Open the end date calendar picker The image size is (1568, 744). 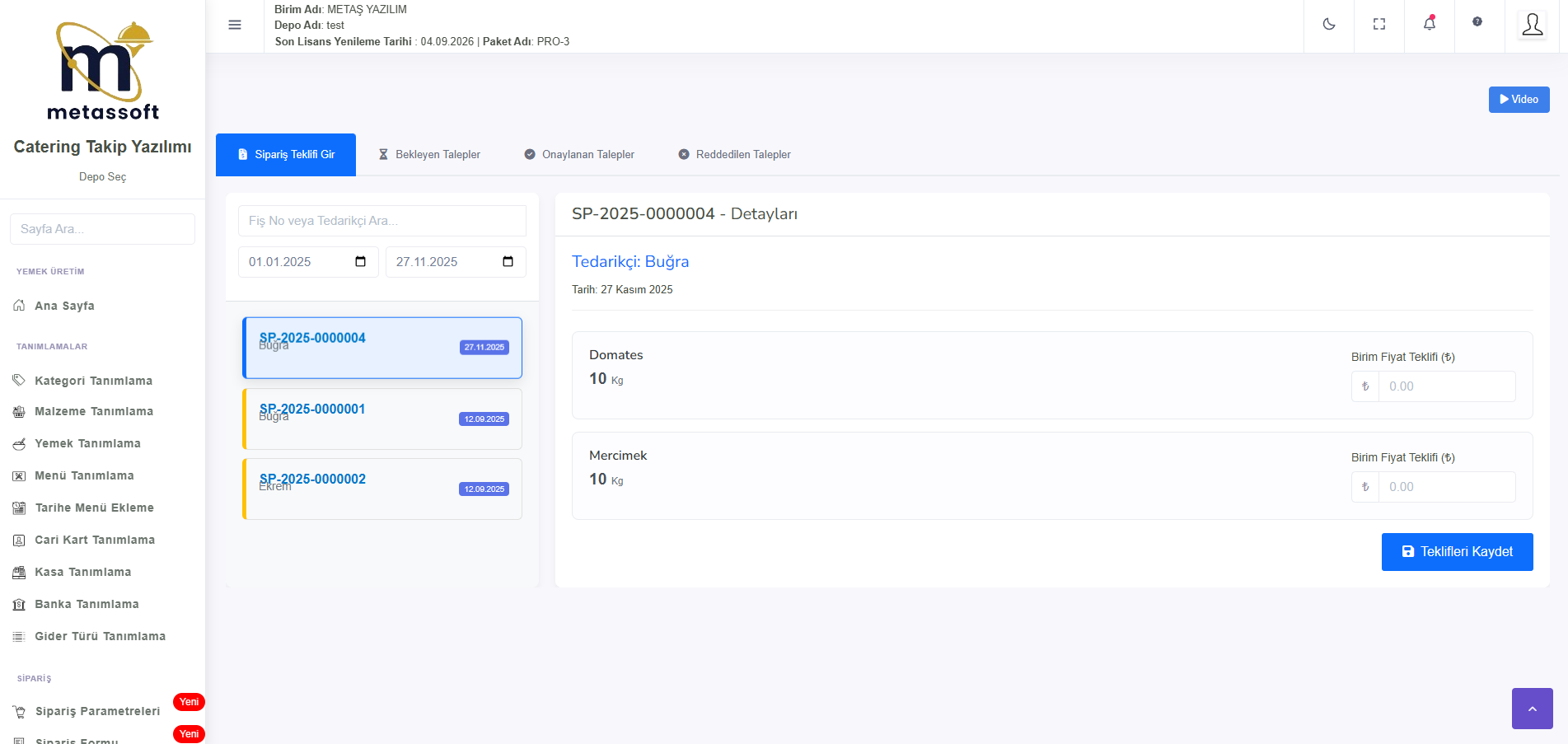click(508, 262)
